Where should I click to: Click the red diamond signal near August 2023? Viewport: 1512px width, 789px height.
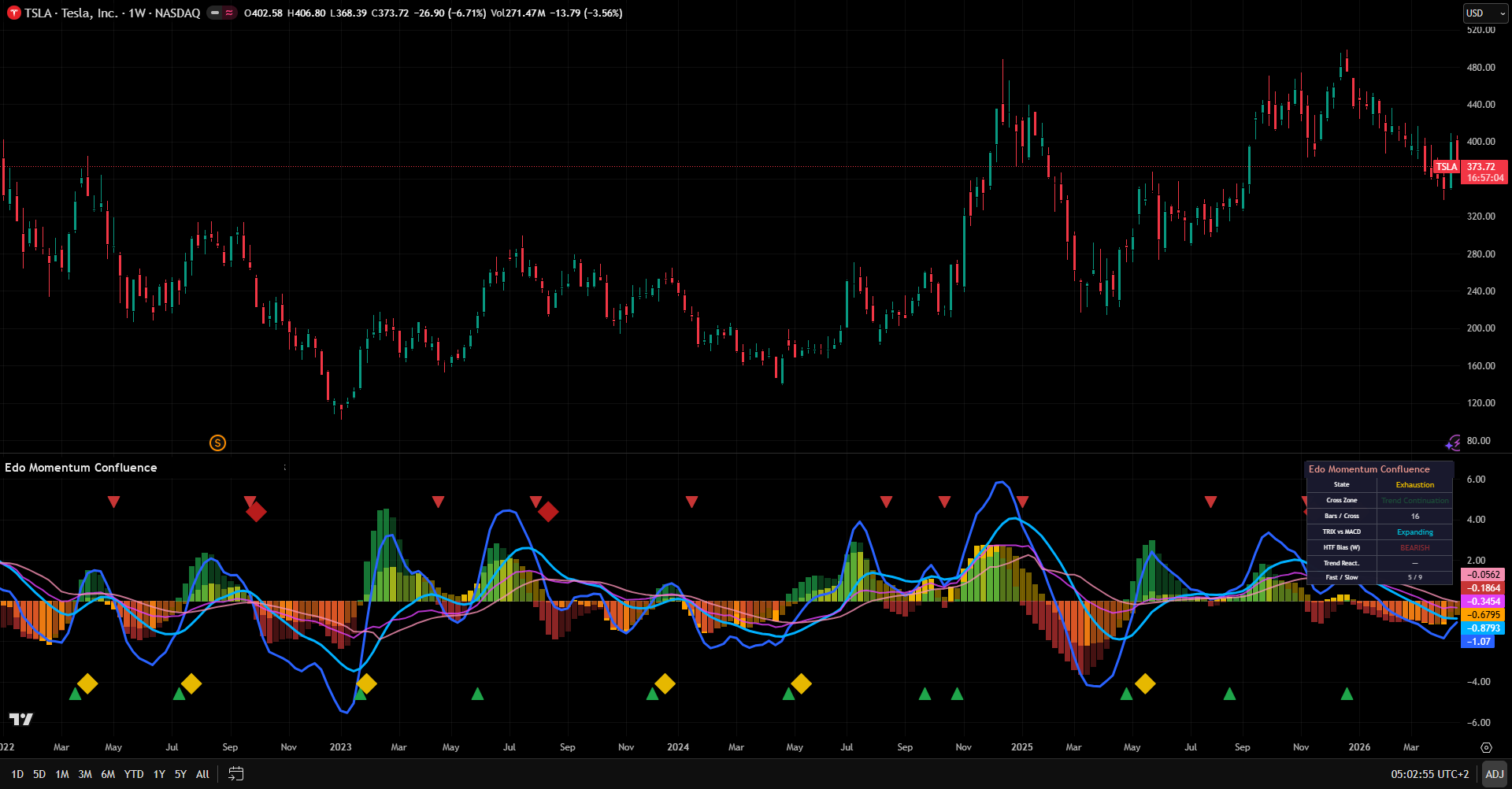(548, 512)
